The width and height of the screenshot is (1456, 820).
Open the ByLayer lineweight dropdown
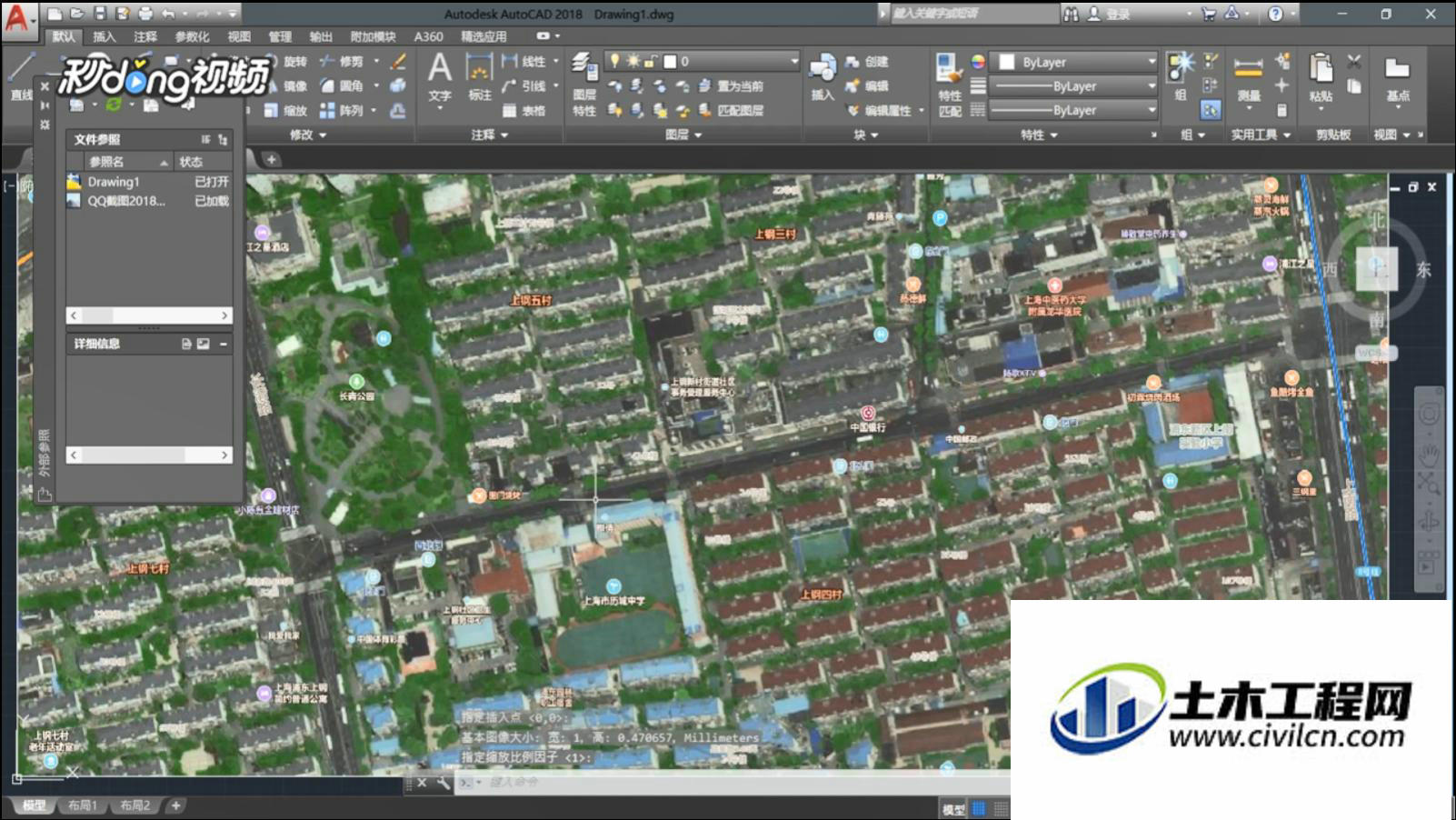point(1073,86)
